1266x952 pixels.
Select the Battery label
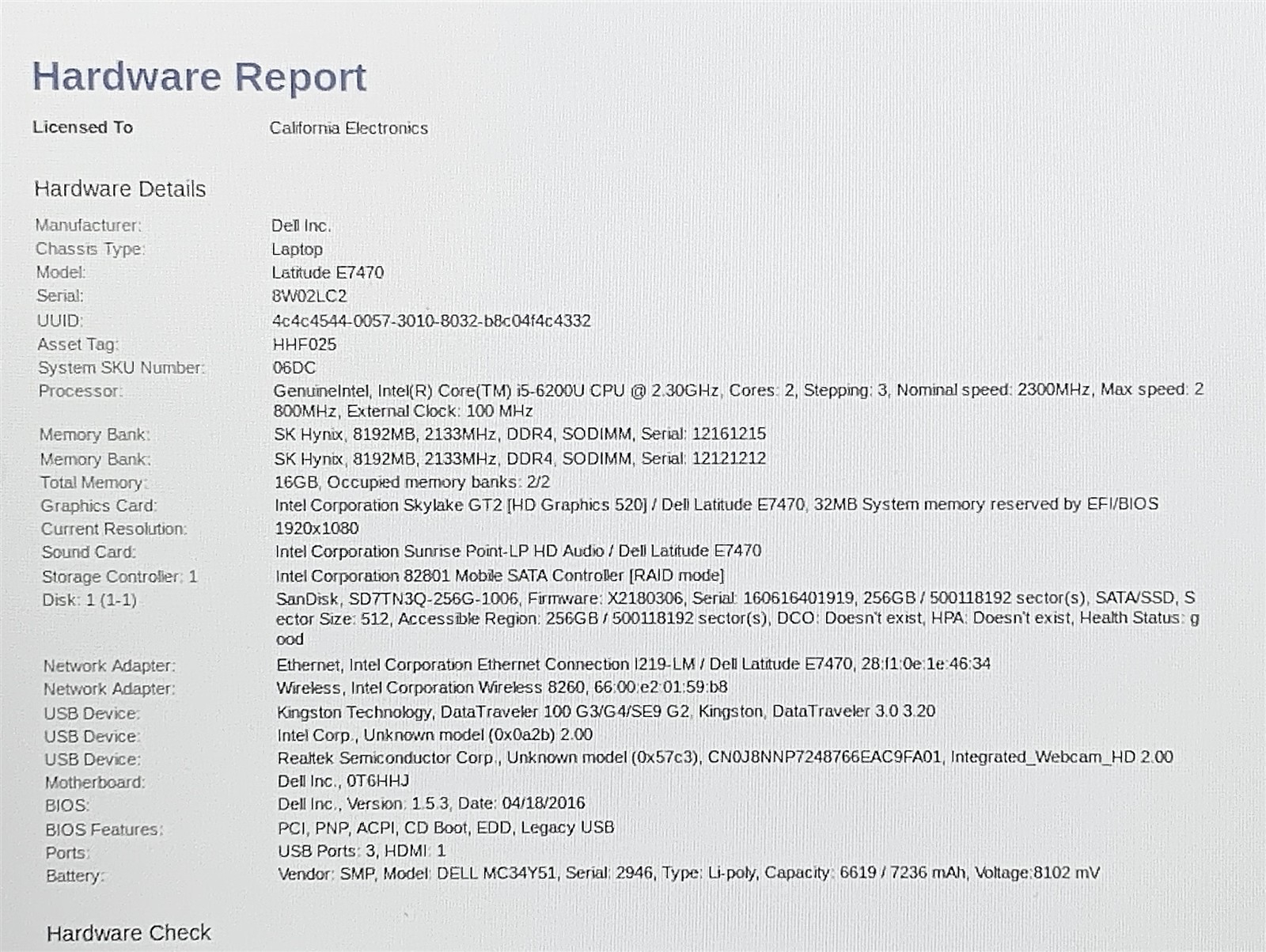tap(75, 877)
